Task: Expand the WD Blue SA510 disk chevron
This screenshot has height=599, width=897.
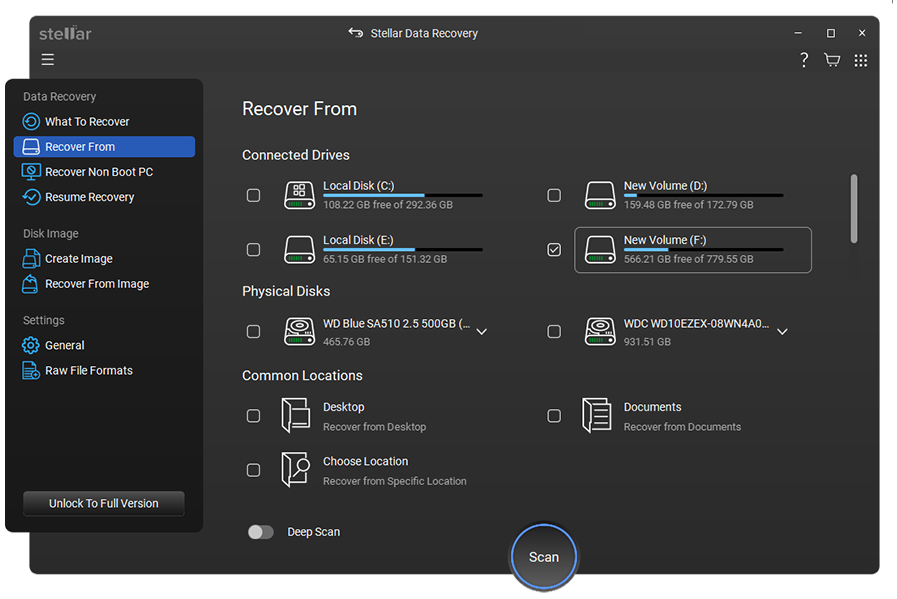Action: [x=482, y=332]
